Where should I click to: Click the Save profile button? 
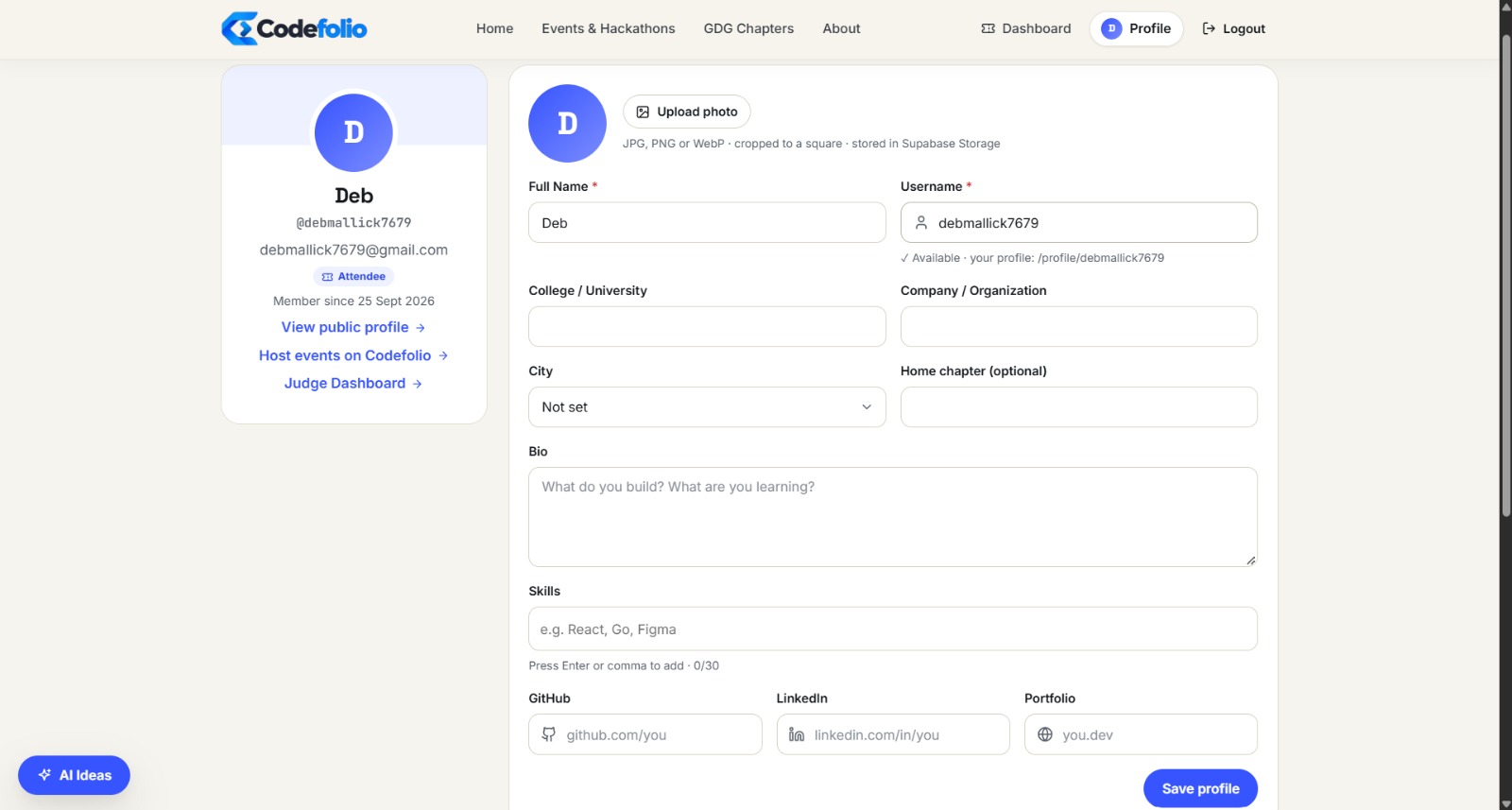click(1200, 788)
